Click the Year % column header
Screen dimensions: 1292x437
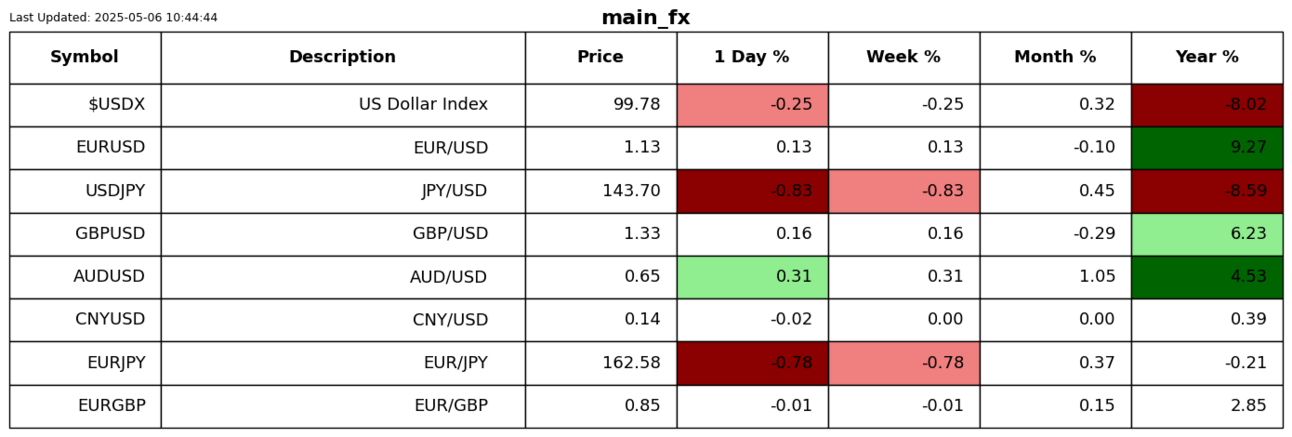[1206, 57]
